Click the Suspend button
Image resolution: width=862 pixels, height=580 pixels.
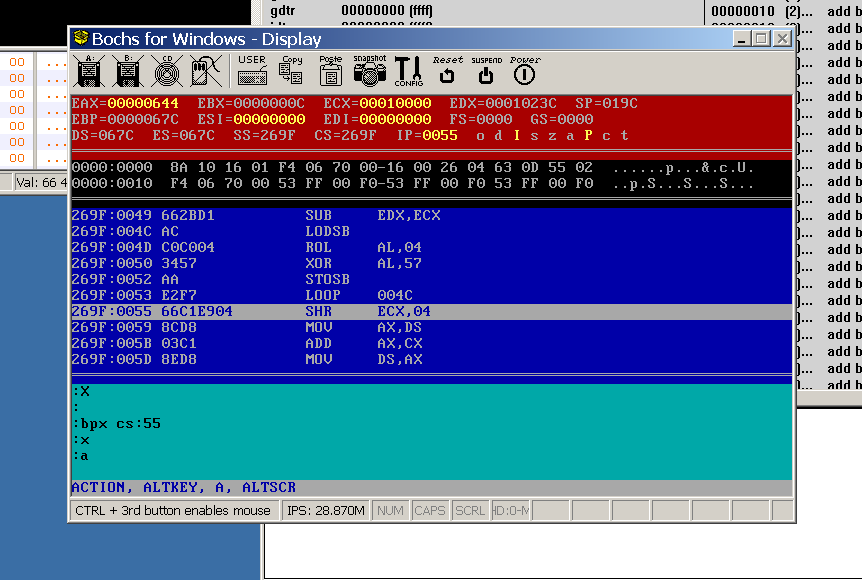click(x=486, y=71)
